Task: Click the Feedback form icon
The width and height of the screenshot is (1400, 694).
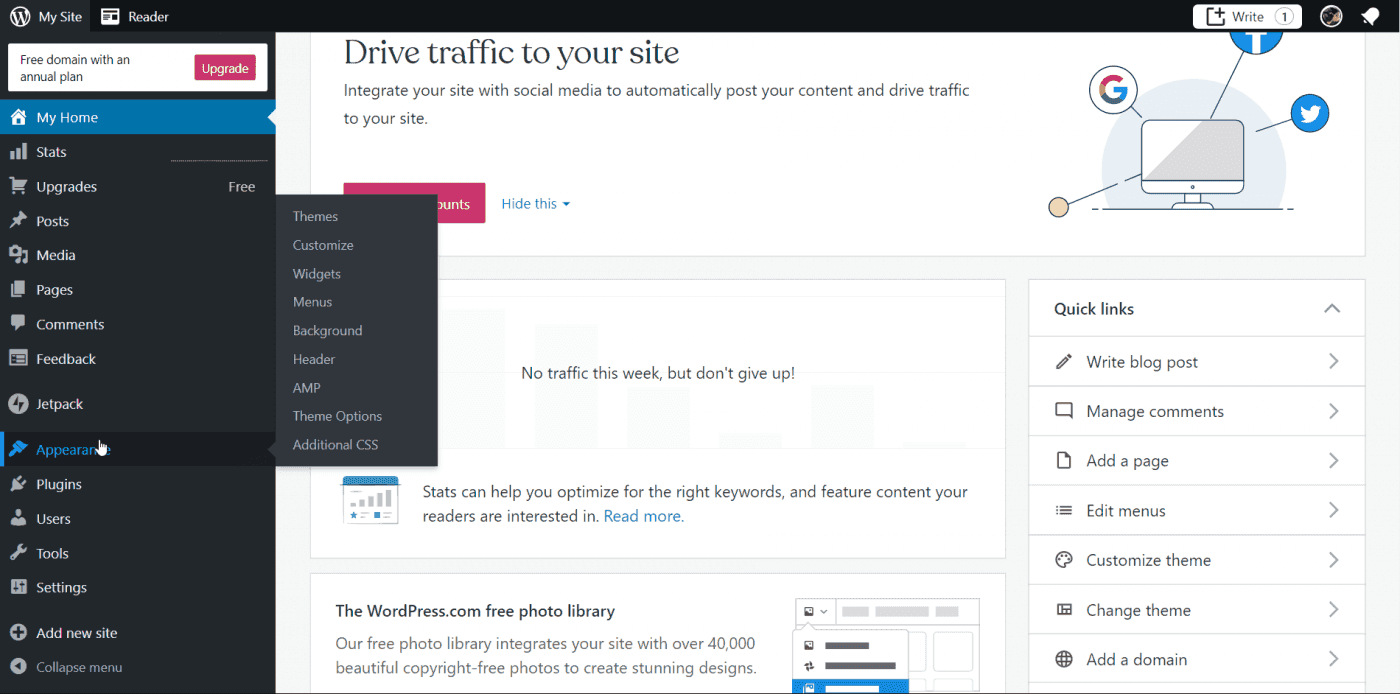Action: [18, 359]
